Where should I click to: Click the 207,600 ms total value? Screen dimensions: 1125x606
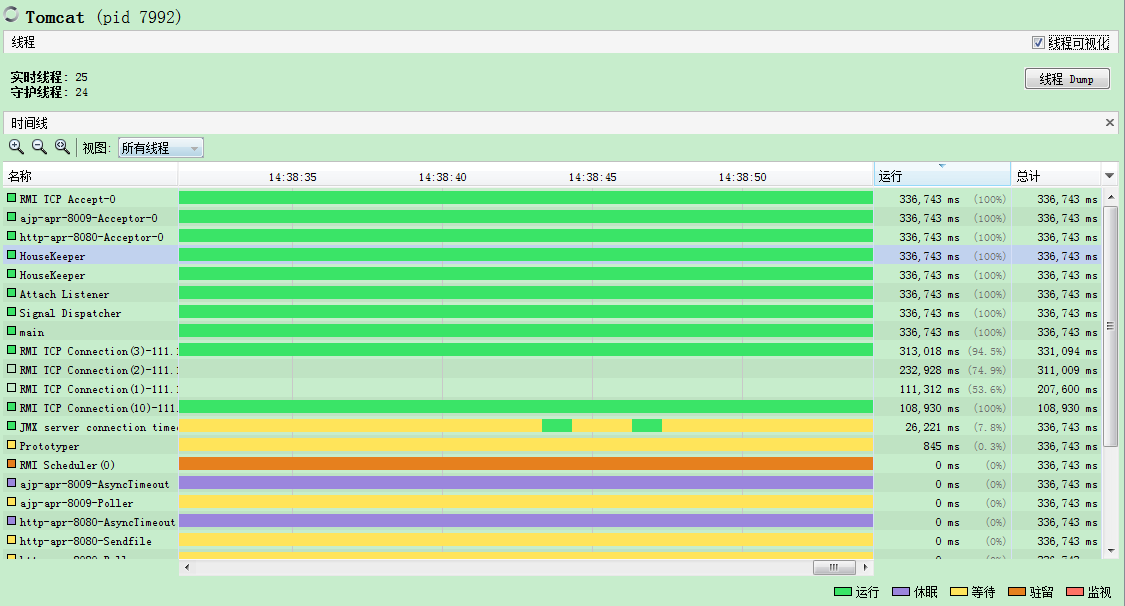click(x=1067, y=389)
